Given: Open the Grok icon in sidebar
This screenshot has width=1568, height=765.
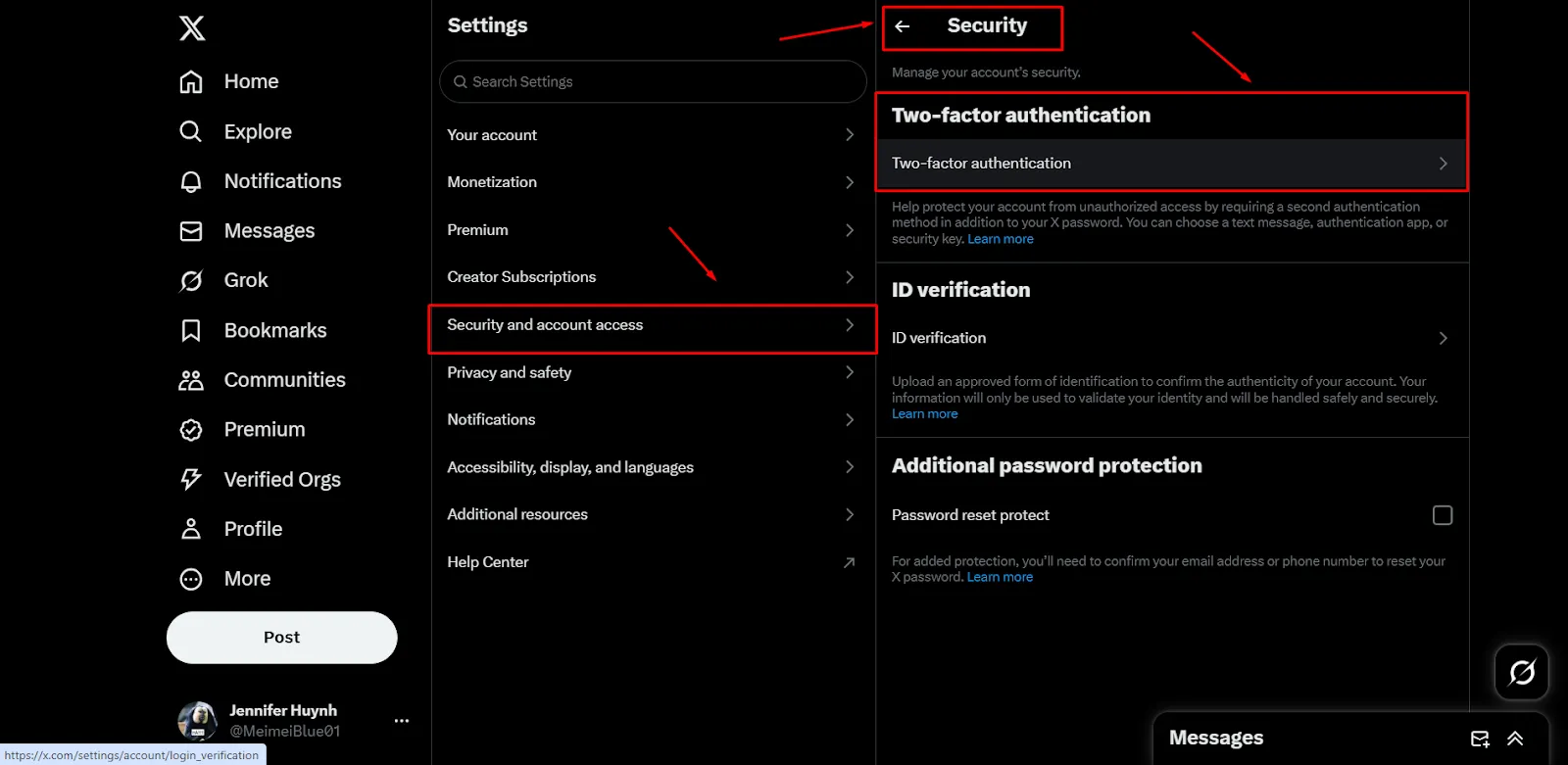Looking at the screenshot, I should click(191, 281).
